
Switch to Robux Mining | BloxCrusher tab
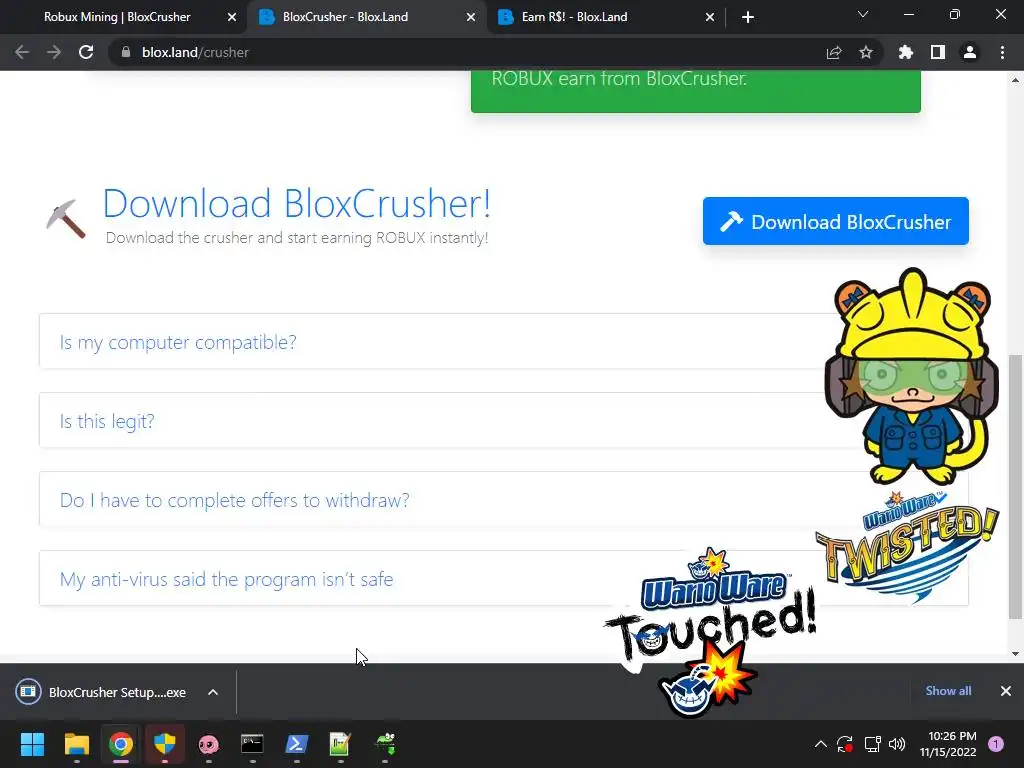117,17
